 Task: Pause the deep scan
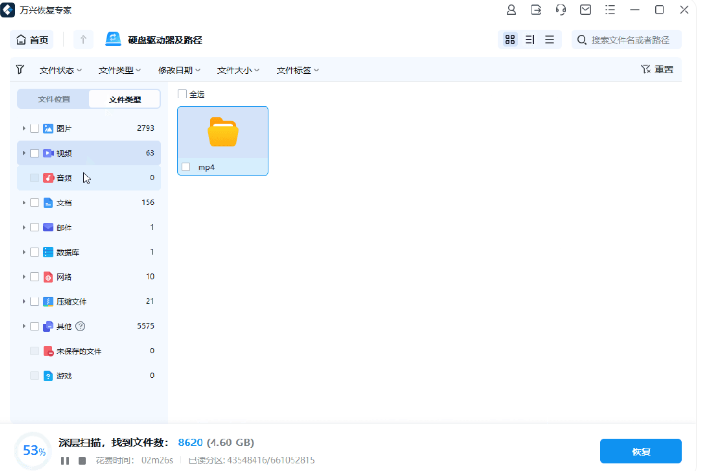tap(65, 461)
